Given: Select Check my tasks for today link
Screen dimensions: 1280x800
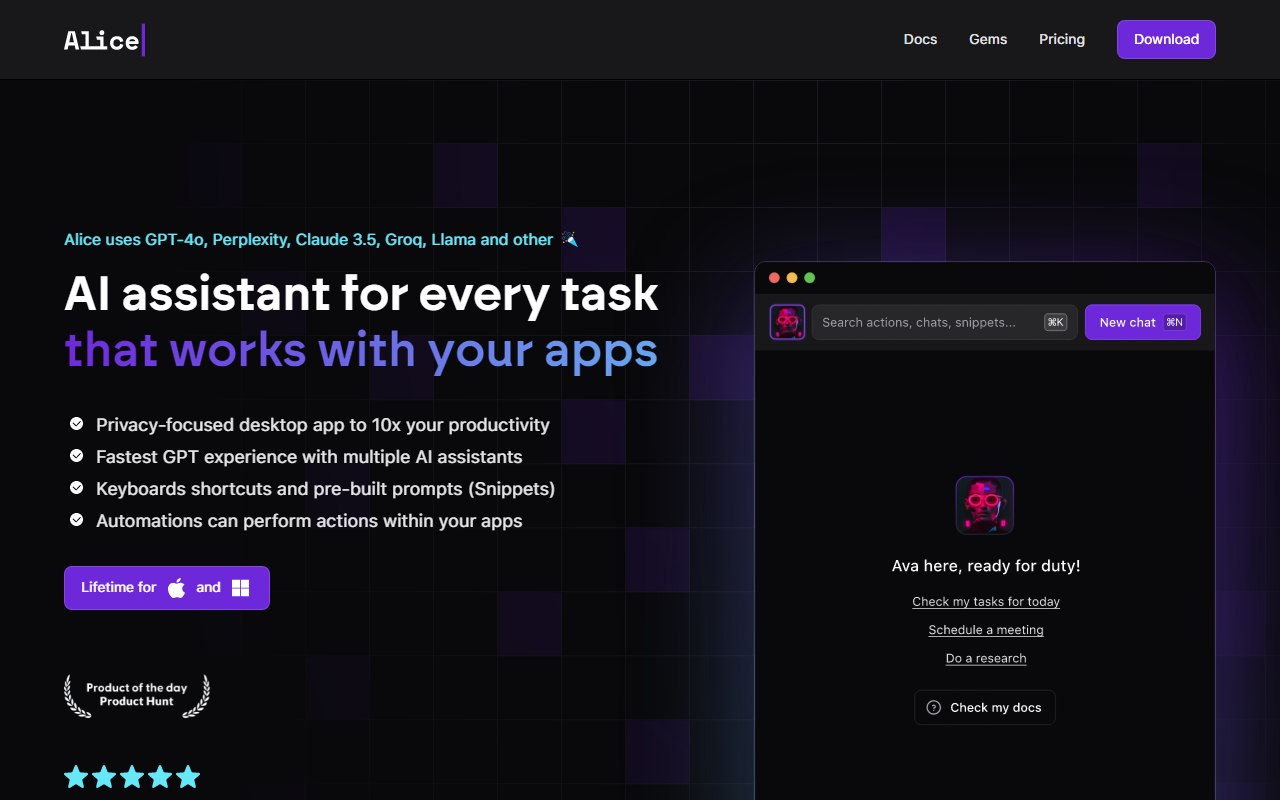Looking at the screenshot, I should pos(986,601).
